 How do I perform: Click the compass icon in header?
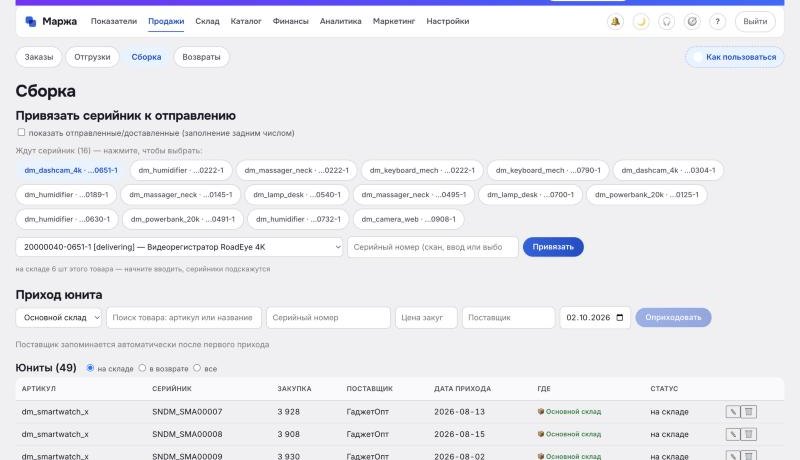692,21
